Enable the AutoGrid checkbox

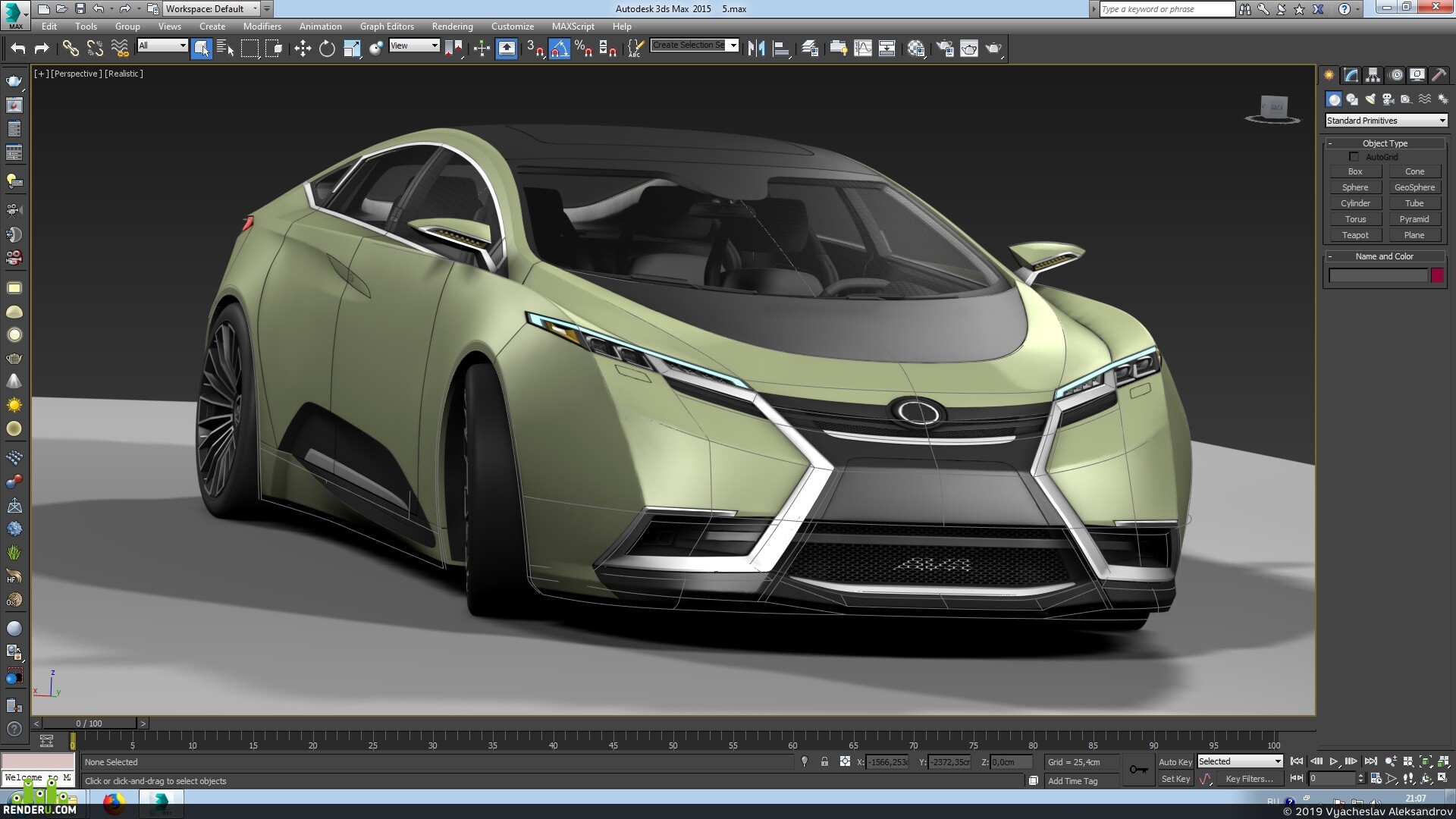[x=1354, y=157]
